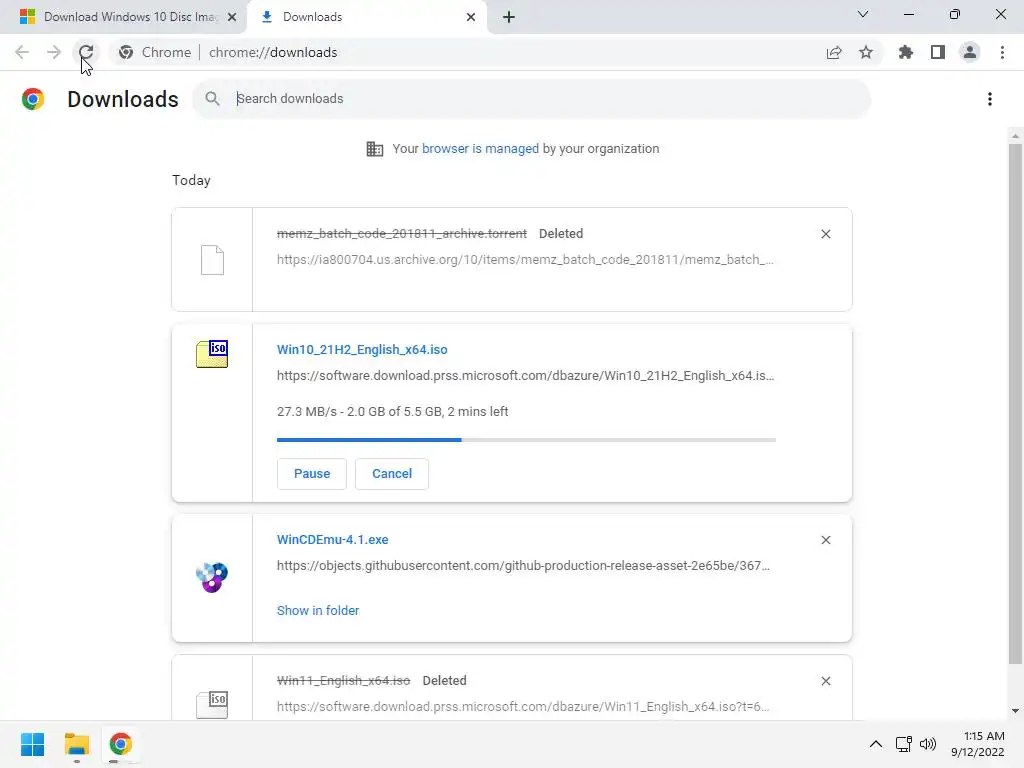Open WinCDEmu-4.1.exe file link
Viewport: 1024px width, 768px height.
point(332,539)
